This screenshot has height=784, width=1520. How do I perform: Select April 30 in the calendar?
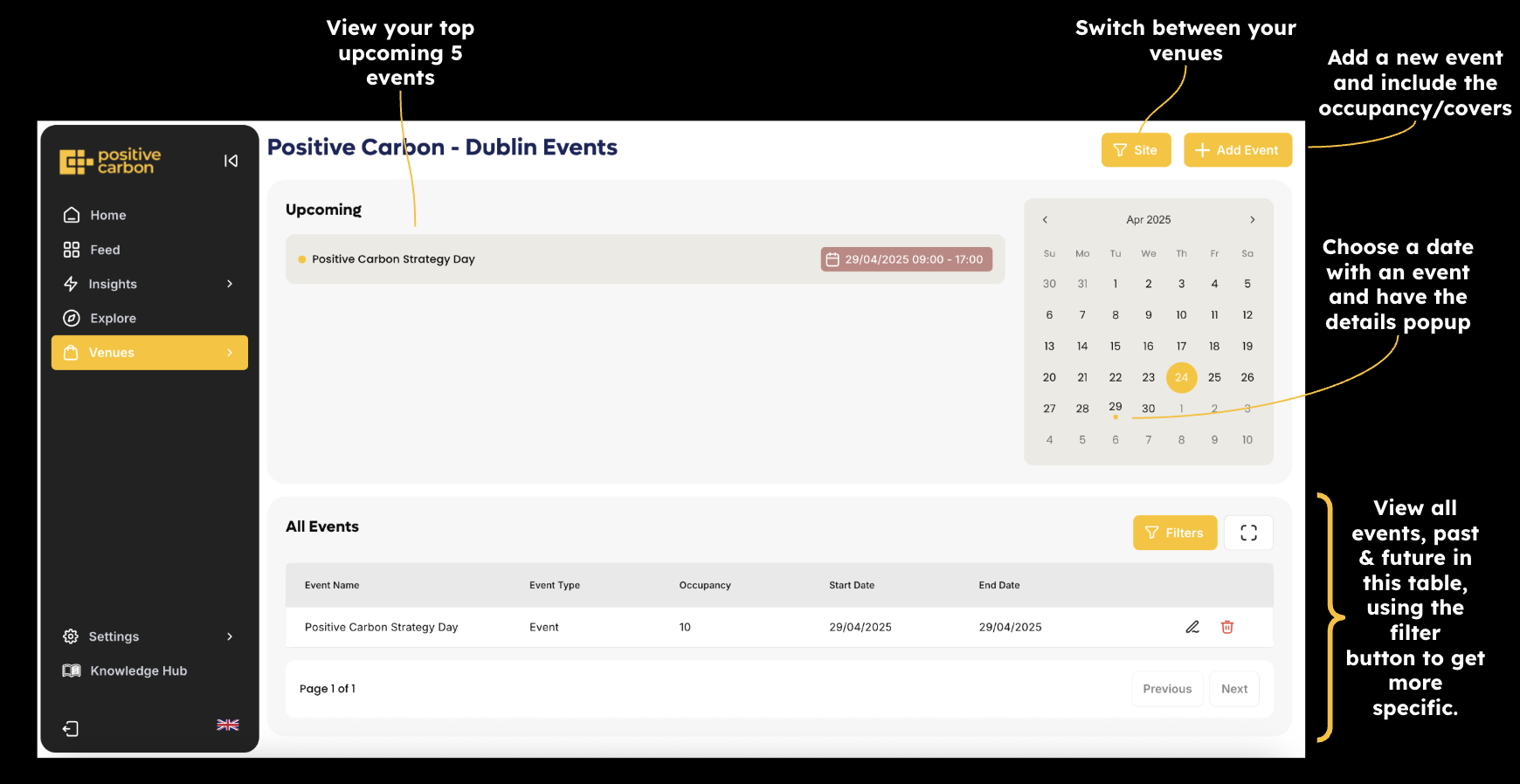[x=1148, y=409]
